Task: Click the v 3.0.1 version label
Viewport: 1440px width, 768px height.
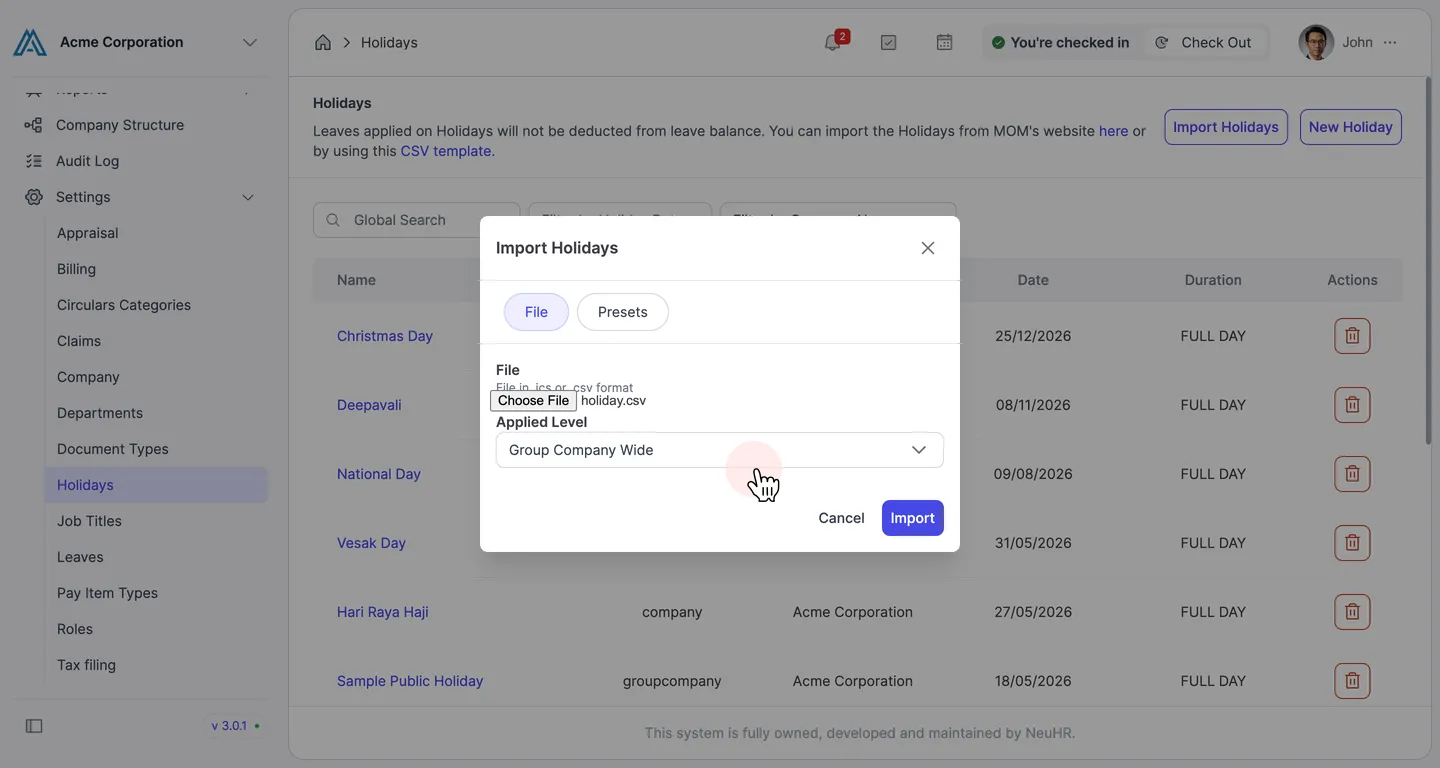Action: 229,726
